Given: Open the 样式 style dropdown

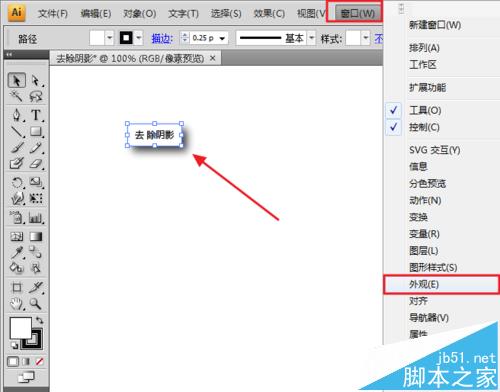Looking at the screenshot, I should point(366,38).
